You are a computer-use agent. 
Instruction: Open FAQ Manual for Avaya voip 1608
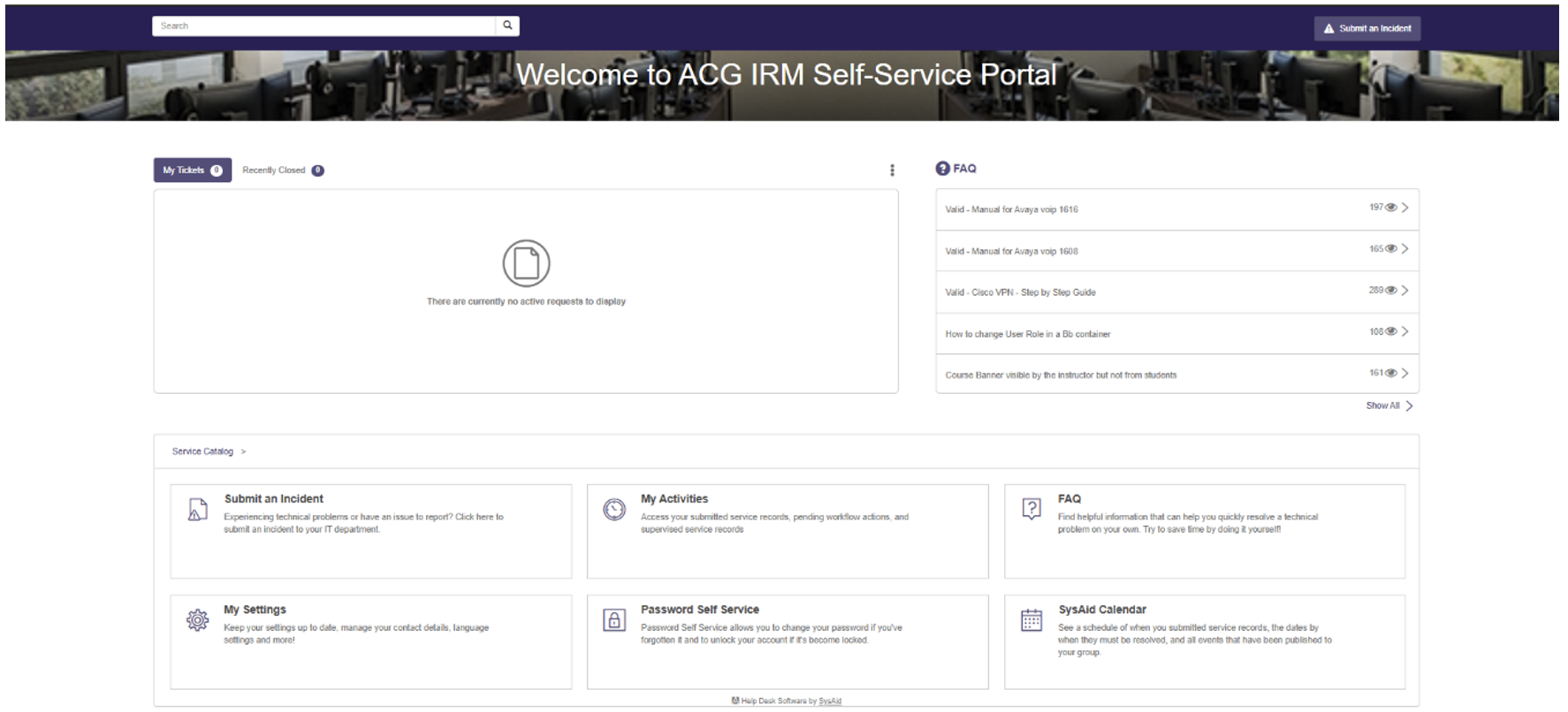1177,251
